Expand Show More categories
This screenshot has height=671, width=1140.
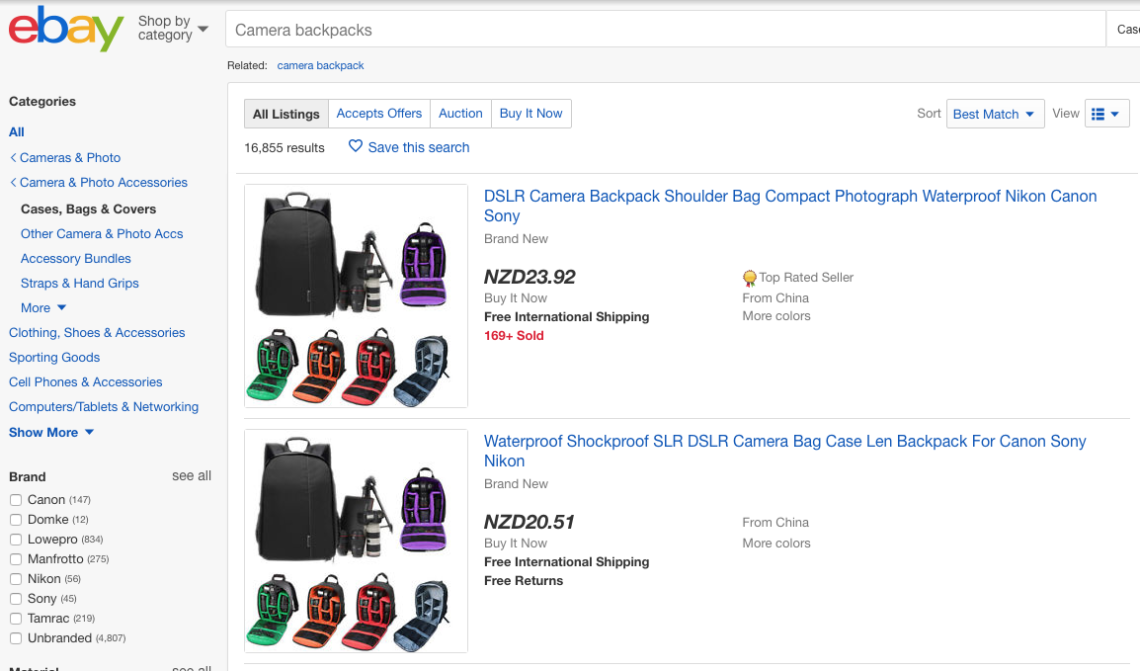(x=51, y=433)
